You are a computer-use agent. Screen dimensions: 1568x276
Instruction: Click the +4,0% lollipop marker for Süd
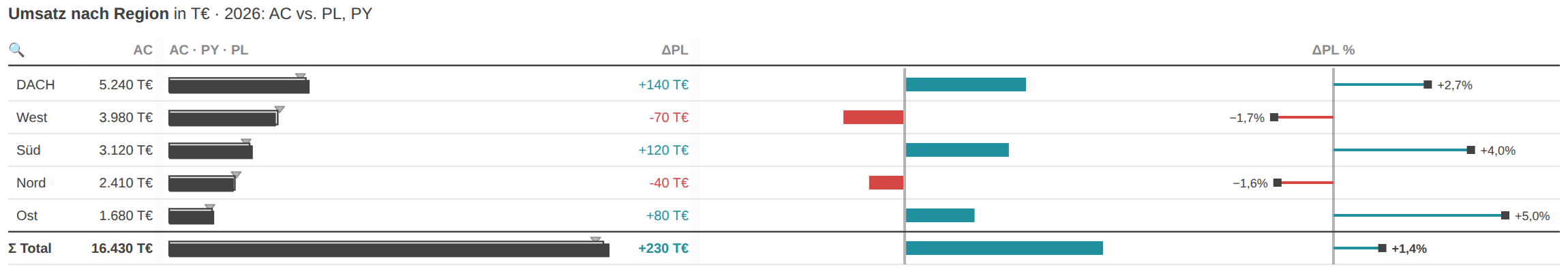point(1471,150)
